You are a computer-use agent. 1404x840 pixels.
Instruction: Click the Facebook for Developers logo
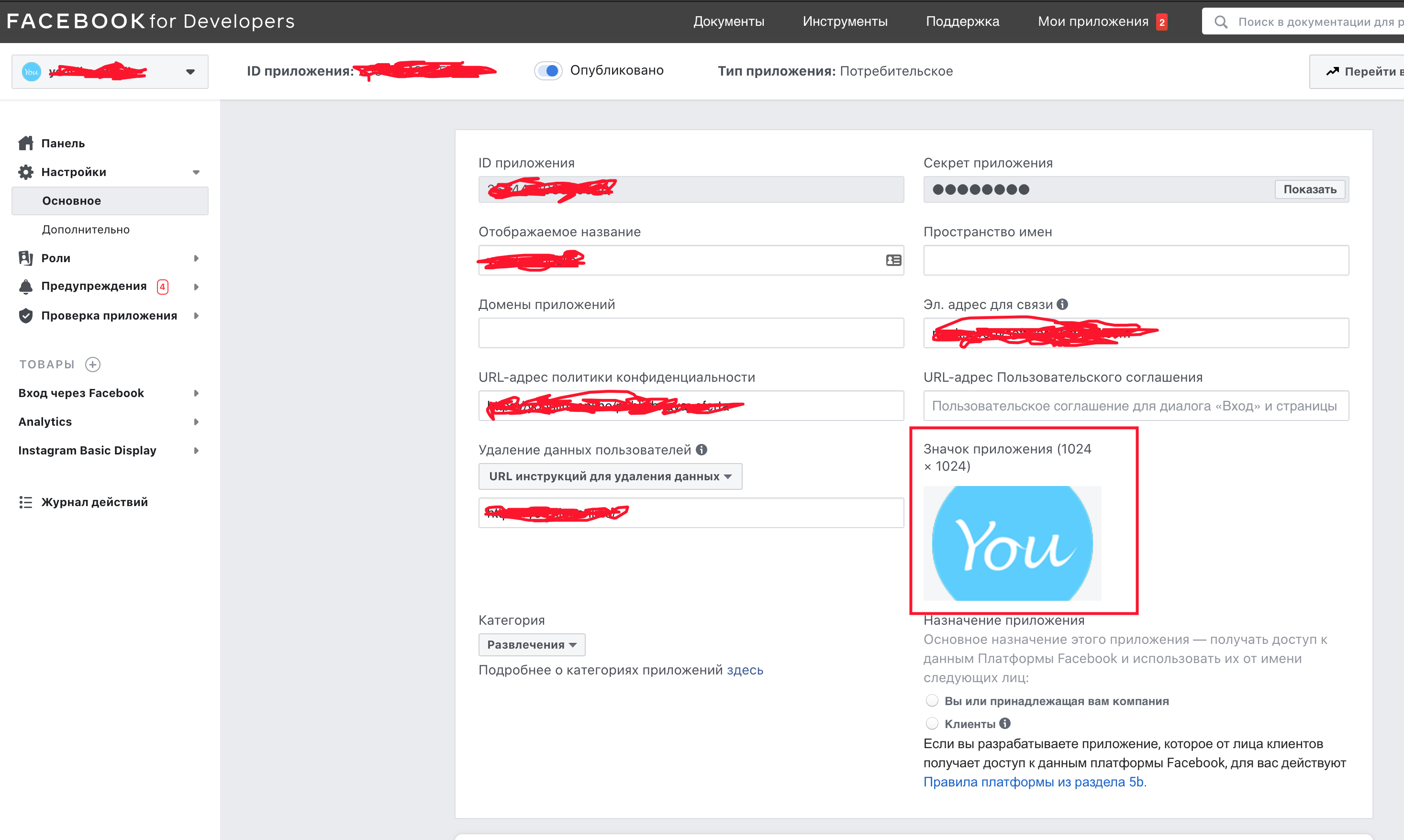click(x=151, y=22)
